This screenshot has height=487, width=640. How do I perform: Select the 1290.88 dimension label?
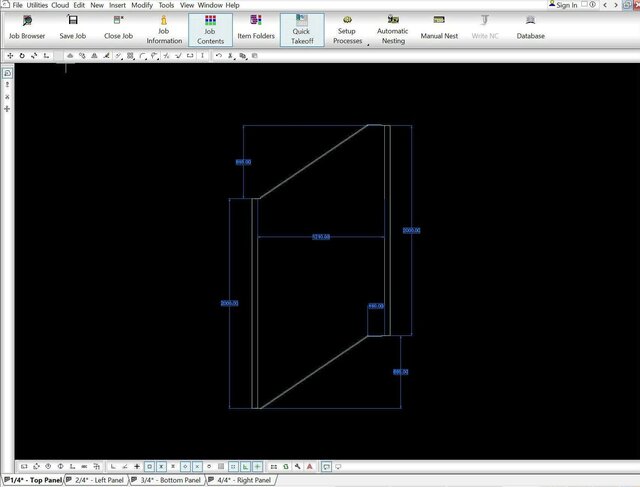pyautogui.click(x=321, y=237)
